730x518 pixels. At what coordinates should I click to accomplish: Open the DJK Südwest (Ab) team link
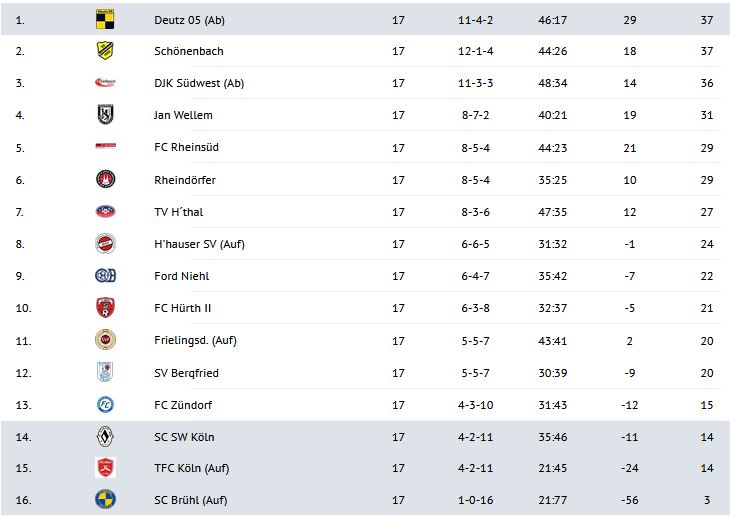click(199, 83)
